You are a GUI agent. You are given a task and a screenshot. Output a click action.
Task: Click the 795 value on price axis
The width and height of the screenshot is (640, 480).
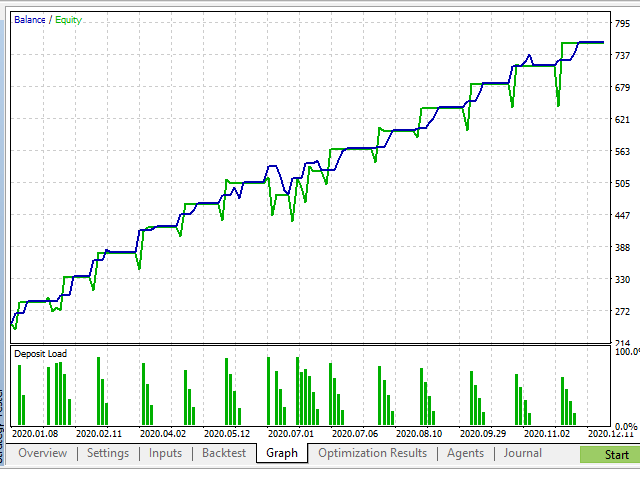[x=622, y=24]
